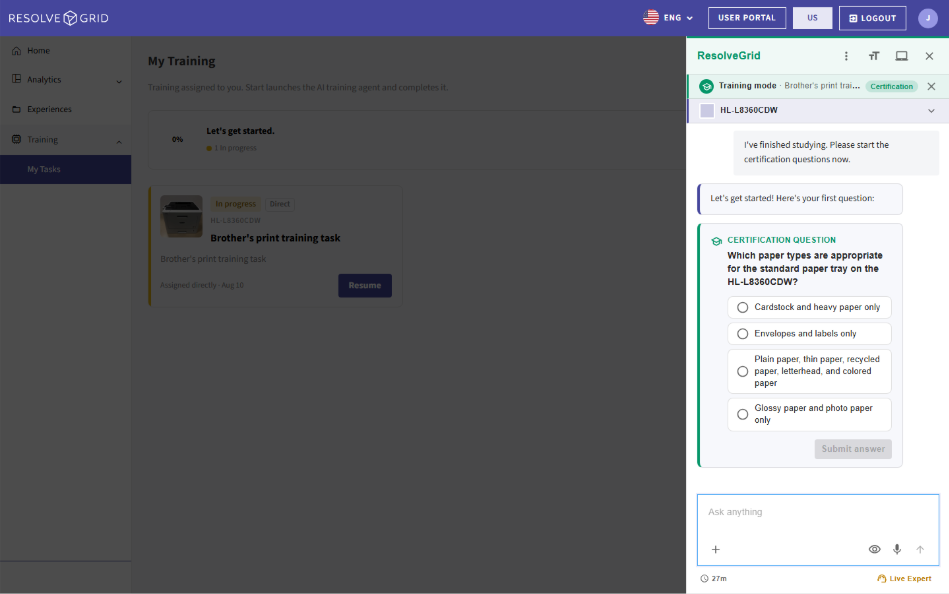Screen dimensions: 949x594
Task: Expand the HL-L8360CDW product dropdown
Action: point(931,111)
